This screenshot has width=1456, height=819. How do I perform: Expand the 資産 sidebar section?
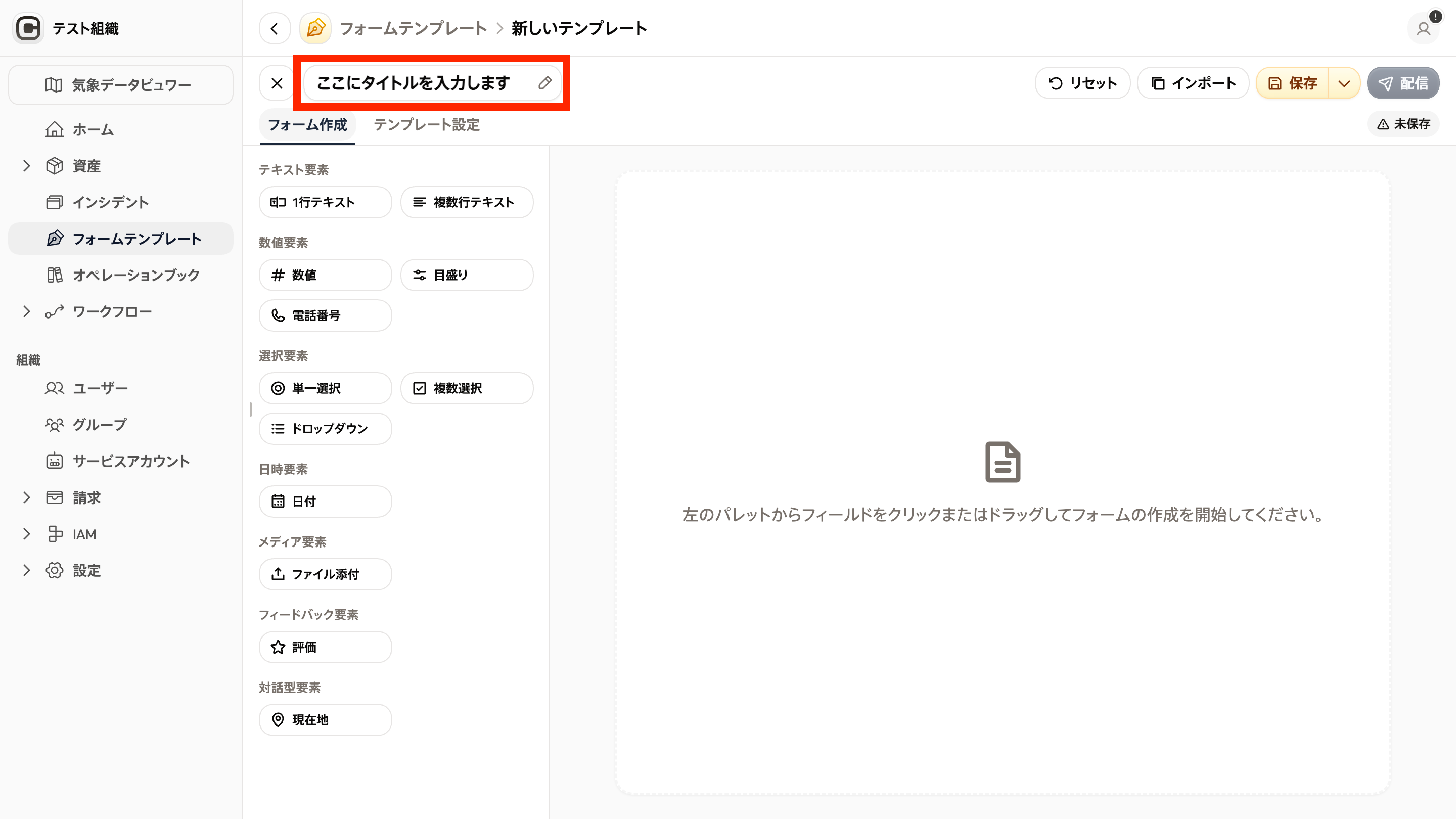coord(26,166)
